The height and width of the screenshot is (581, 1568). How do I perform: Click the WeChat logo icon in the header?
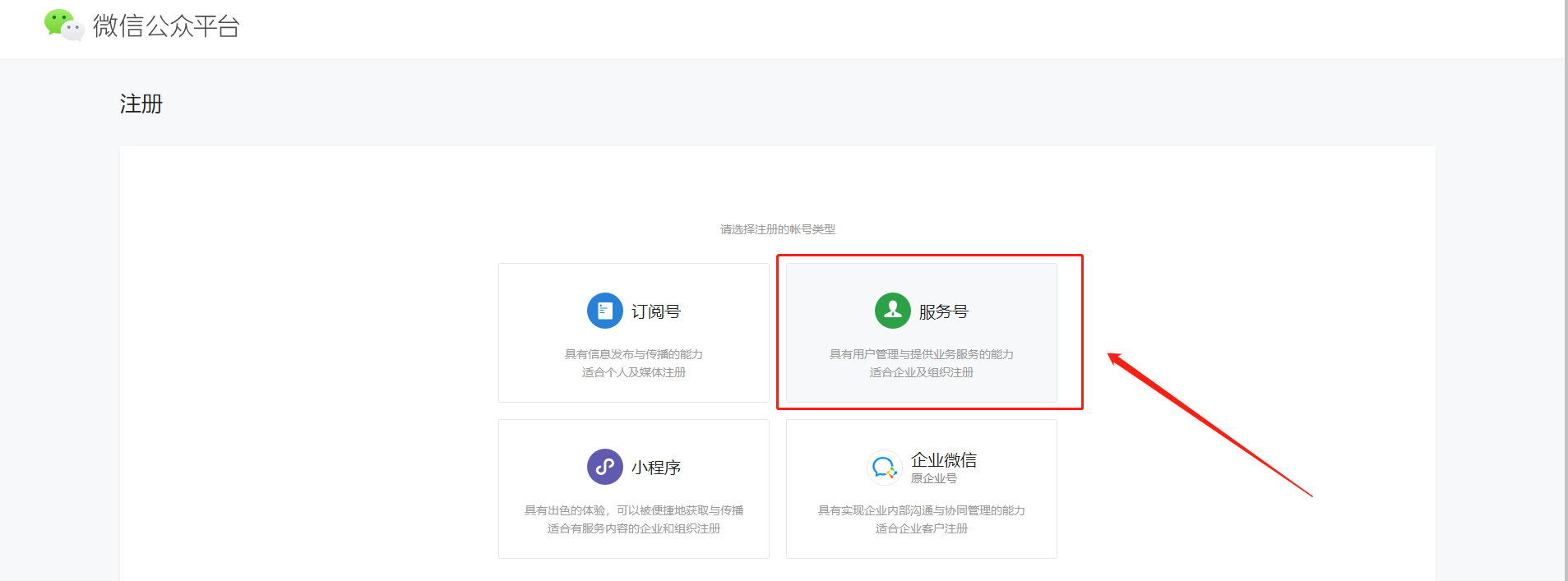(64, 25)
